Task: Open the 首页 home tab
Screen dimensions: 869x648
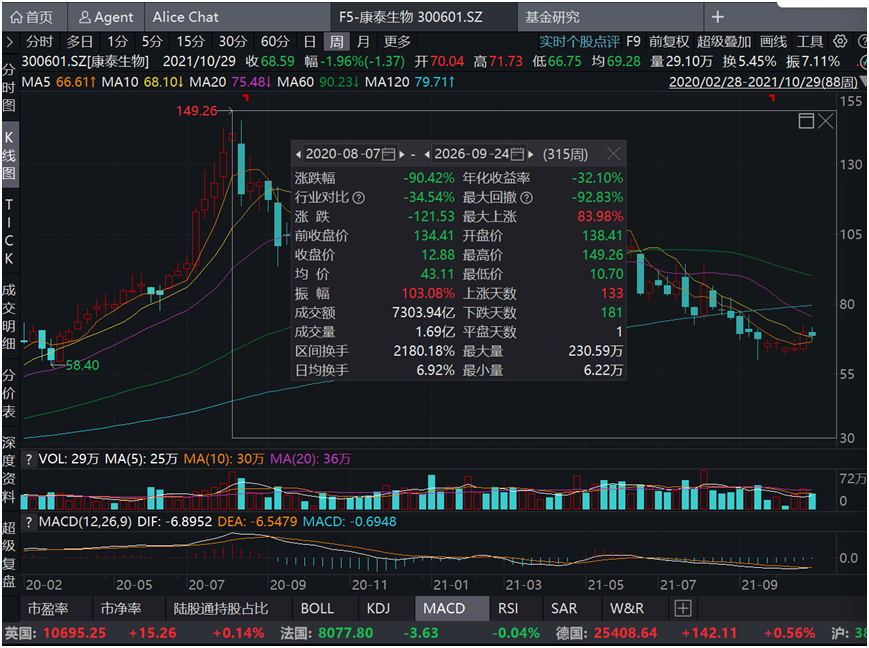Action: [x=34, y=17]
